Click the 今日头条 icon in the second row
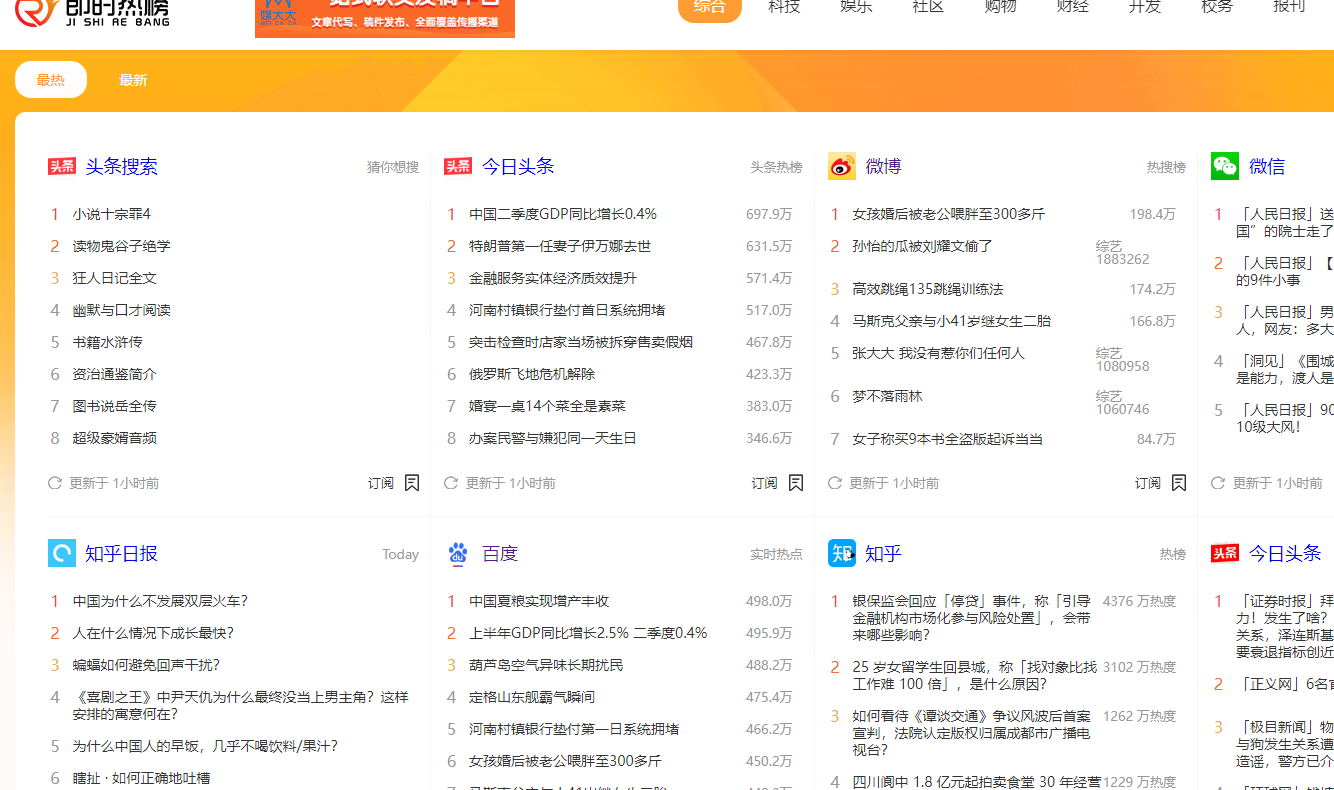Screen dimensions: 1334x790 pyautogui.click(x=1225, y=553)
